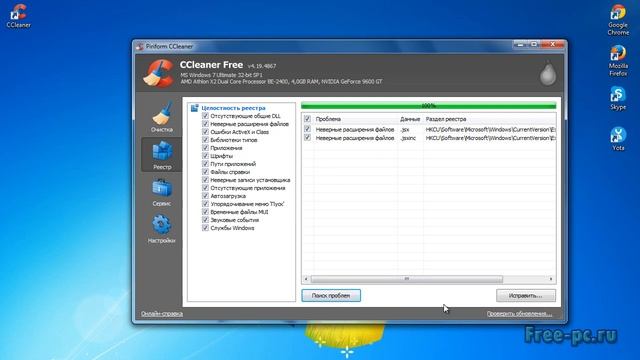Open the Настройки settings section
This screenshot has height=360, width=640.
pos(162,229)
